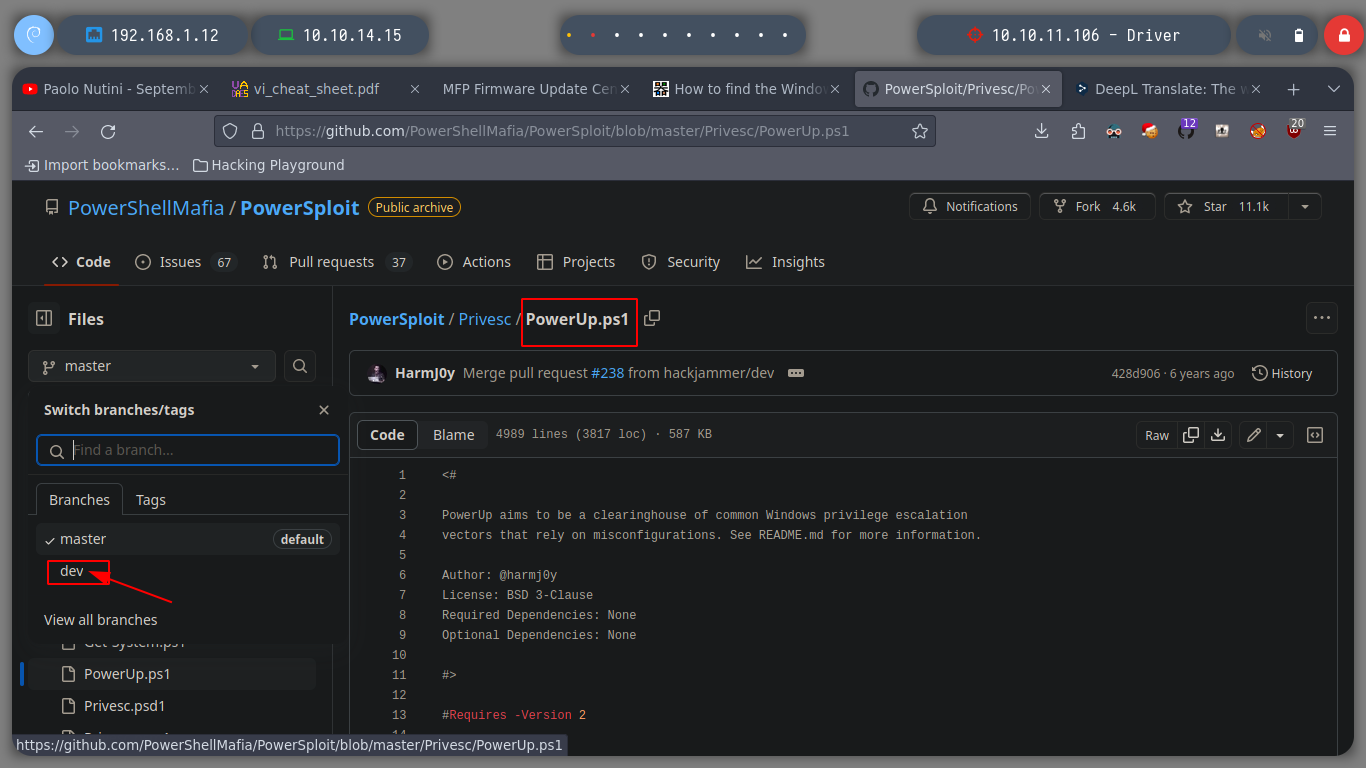The height and width of the screenshot is (768, 1366).
Task: Open the Pull requests tab
Action: coord(336,262)
